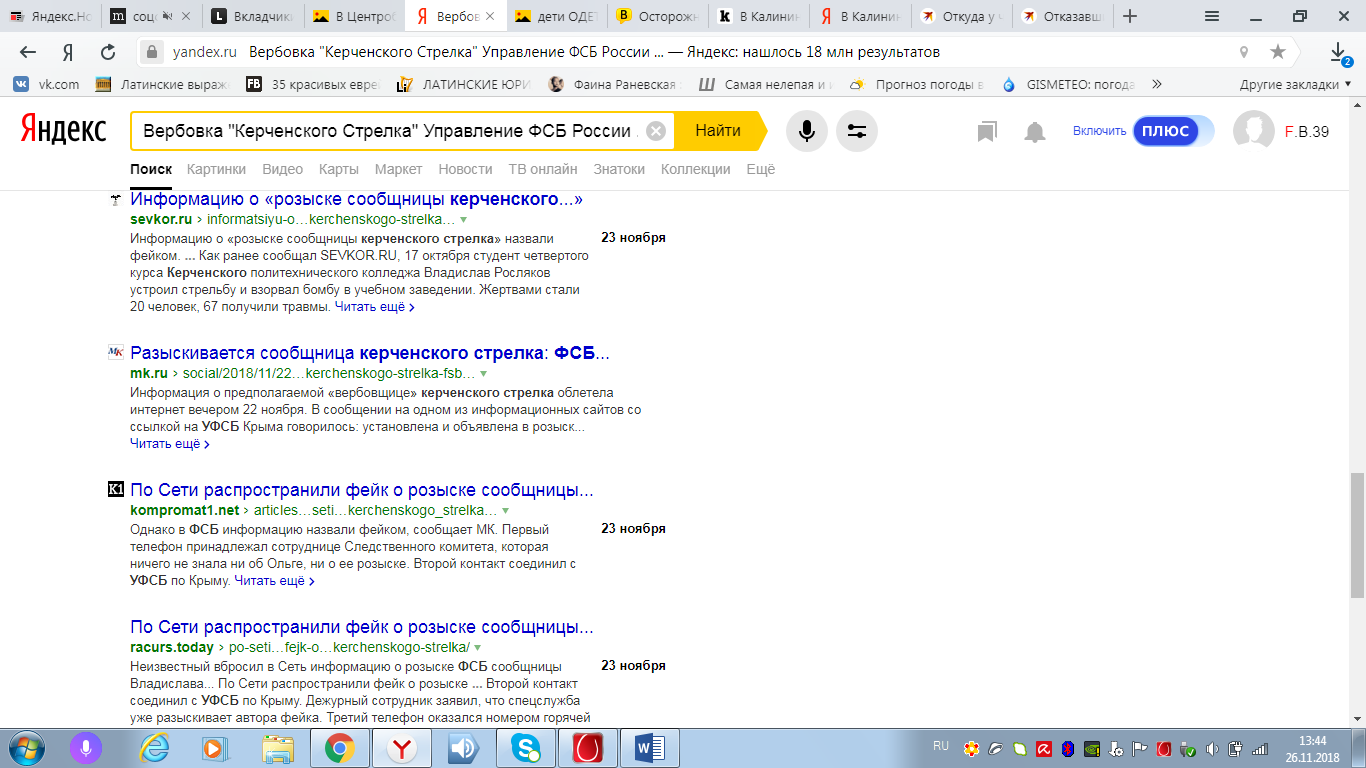The width and height of the screenshot is (1366, 768).
Task: Bookmark page with the star icon
Action: click(x=1278, y=52)
